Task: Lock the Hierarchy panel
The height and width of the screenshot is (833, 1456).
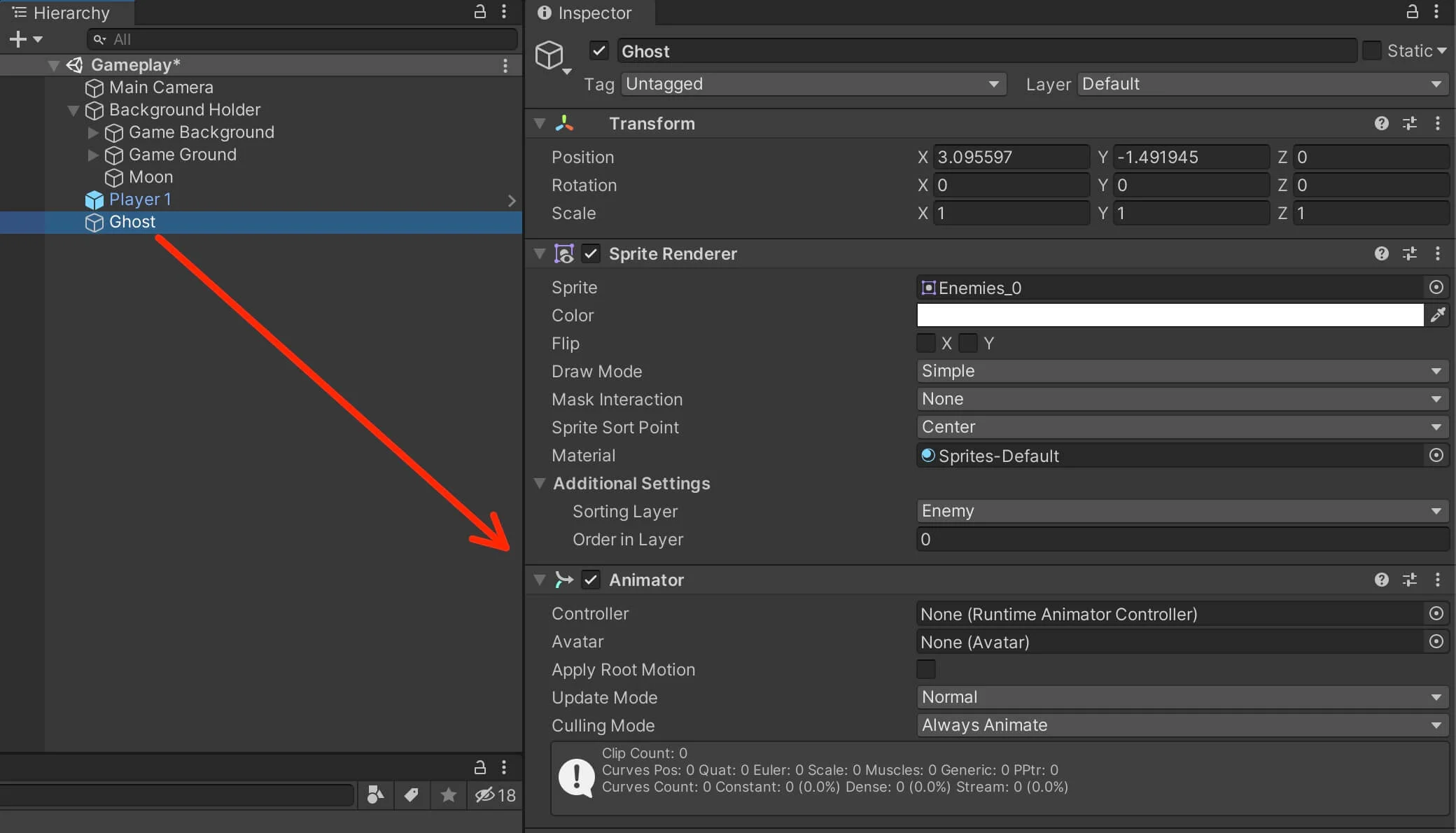Action: (480, 12)
